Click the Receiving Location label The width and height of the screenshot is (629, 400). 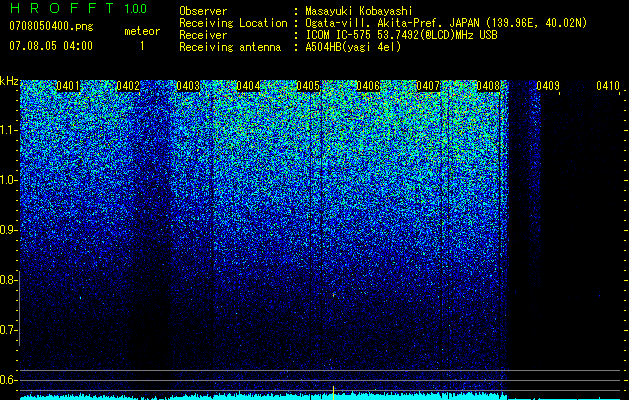coord(233,23)
